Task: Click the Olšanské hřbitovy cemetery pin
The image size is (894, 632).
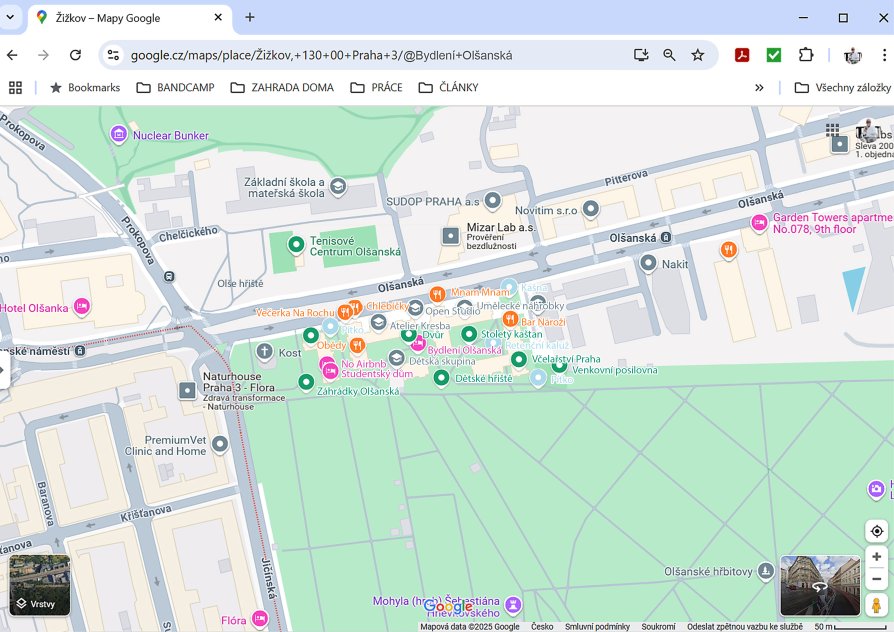Action: (x=766, y=570)
